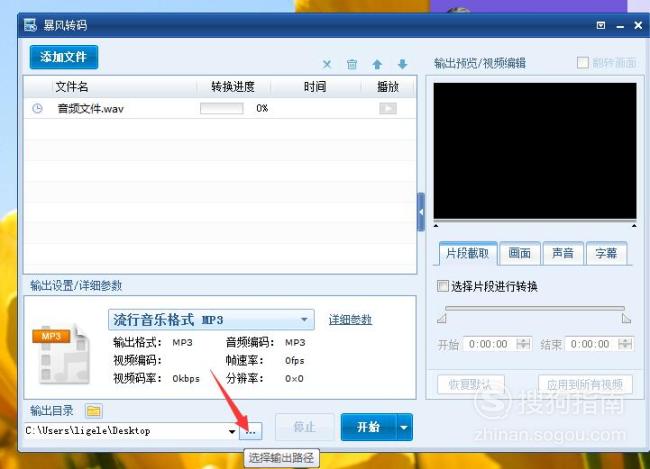Click the 开始 button

pyautogui.click(x=368, y=427)
